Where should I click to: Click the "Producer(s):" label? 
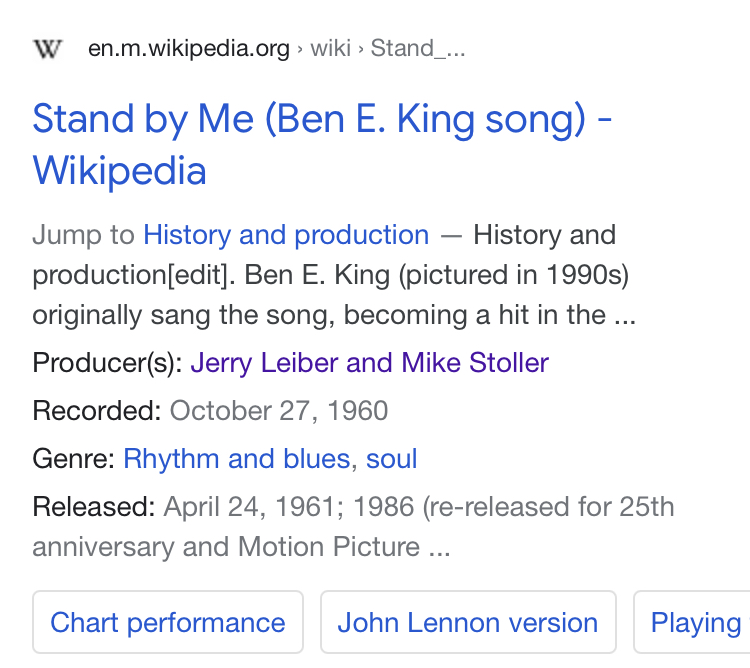(107, 362)
